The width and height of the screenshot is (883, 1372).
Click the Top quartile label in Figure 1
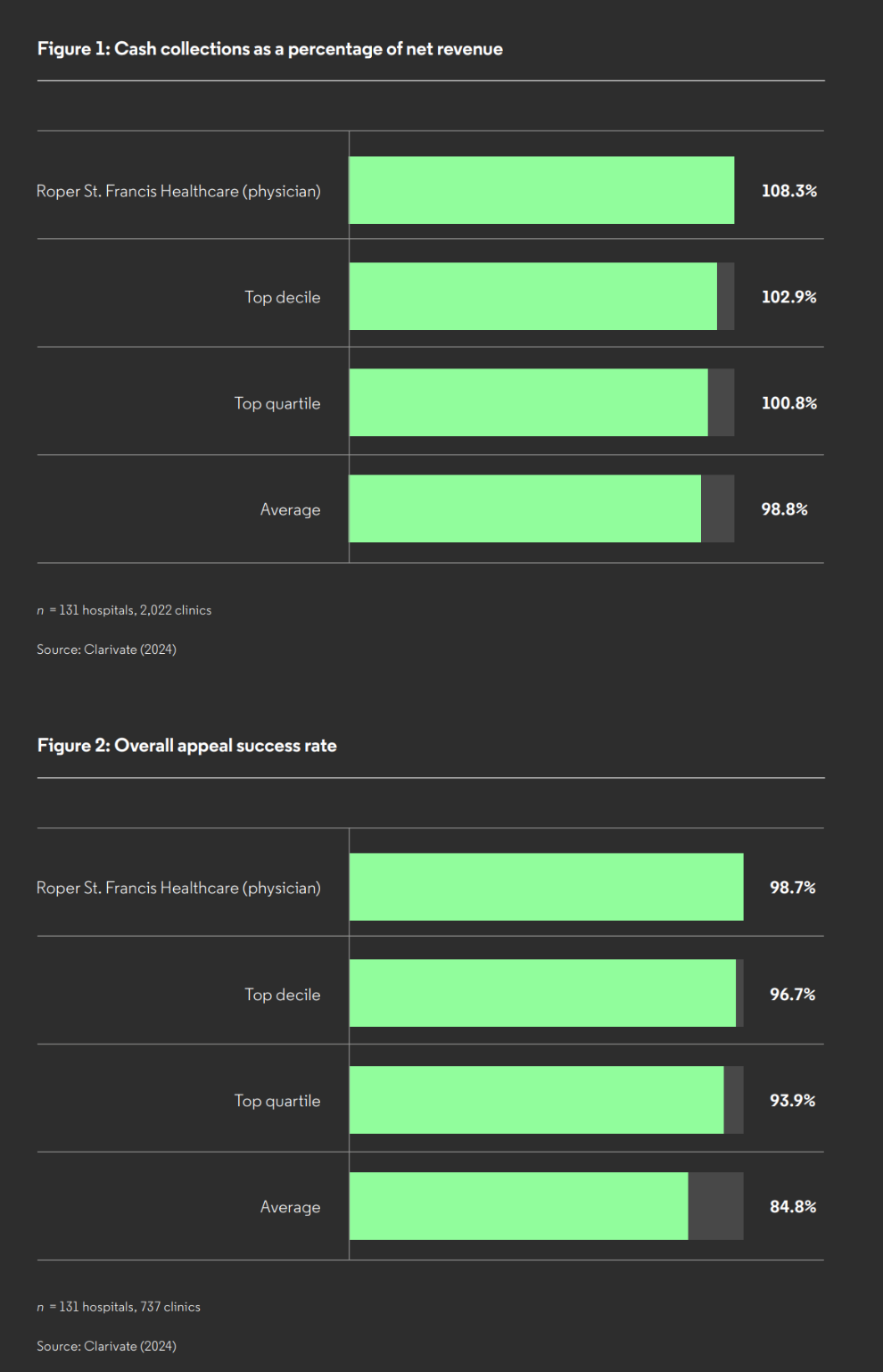(276, 403)
